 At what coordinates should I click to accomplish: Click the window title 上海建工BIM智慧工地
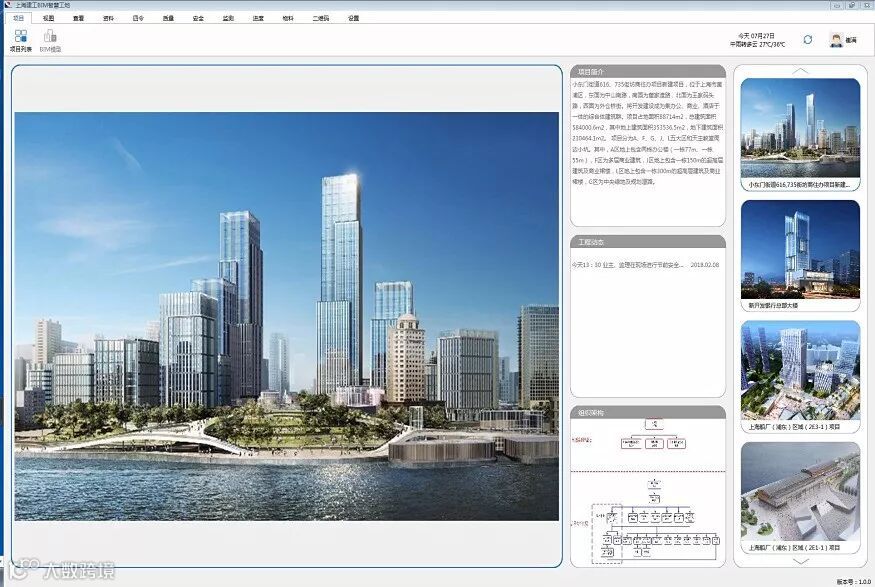coord(42,5)
